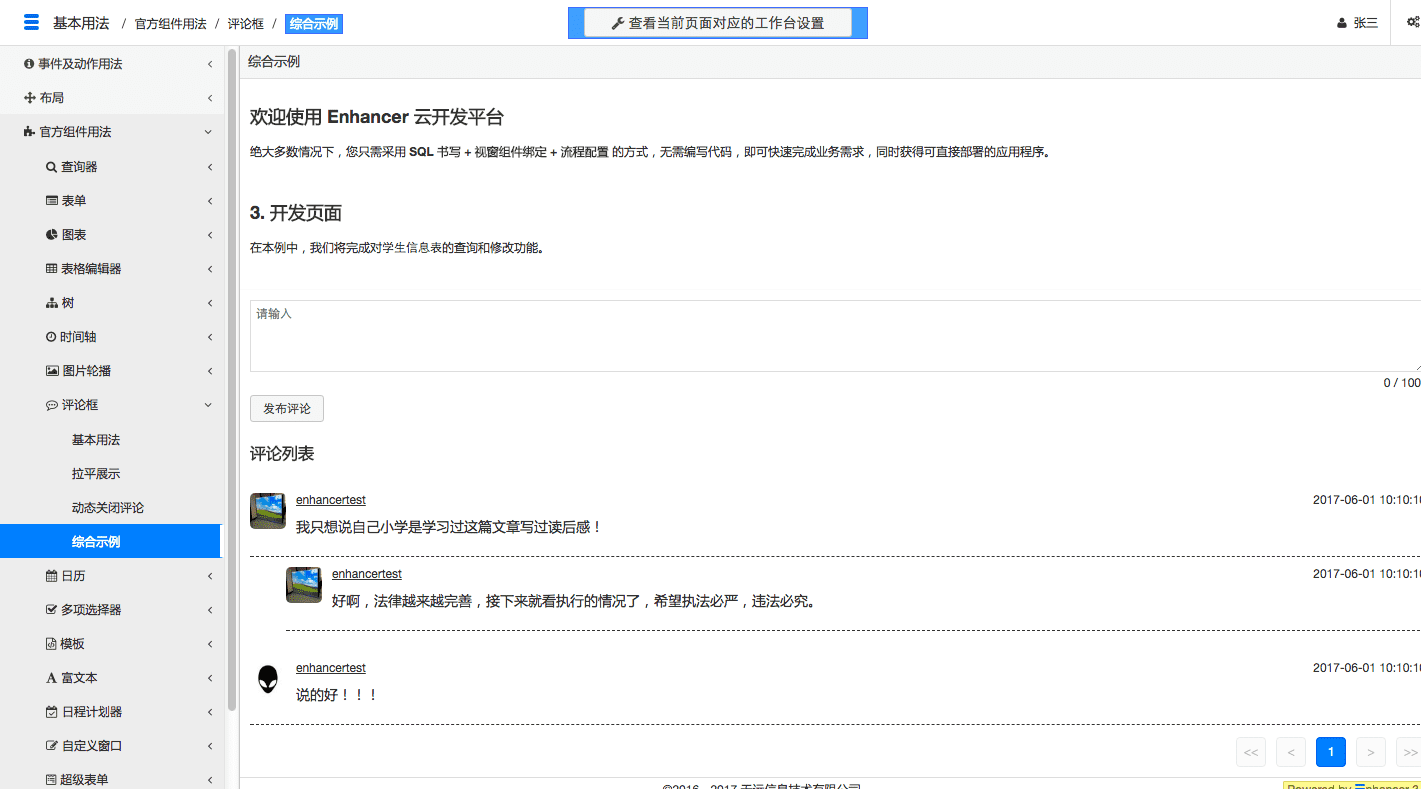The height and width of the screenshot is (789, 1421).
Task: Expand the 表格编辑器 submenu chevron
Action: [x=210, y=269]
